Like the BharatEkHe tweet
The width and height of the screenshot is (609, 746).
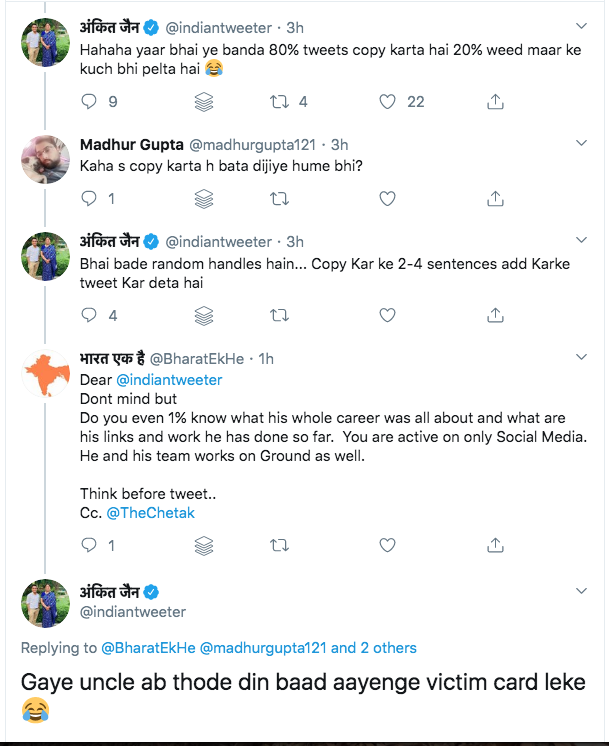(388, 545)
